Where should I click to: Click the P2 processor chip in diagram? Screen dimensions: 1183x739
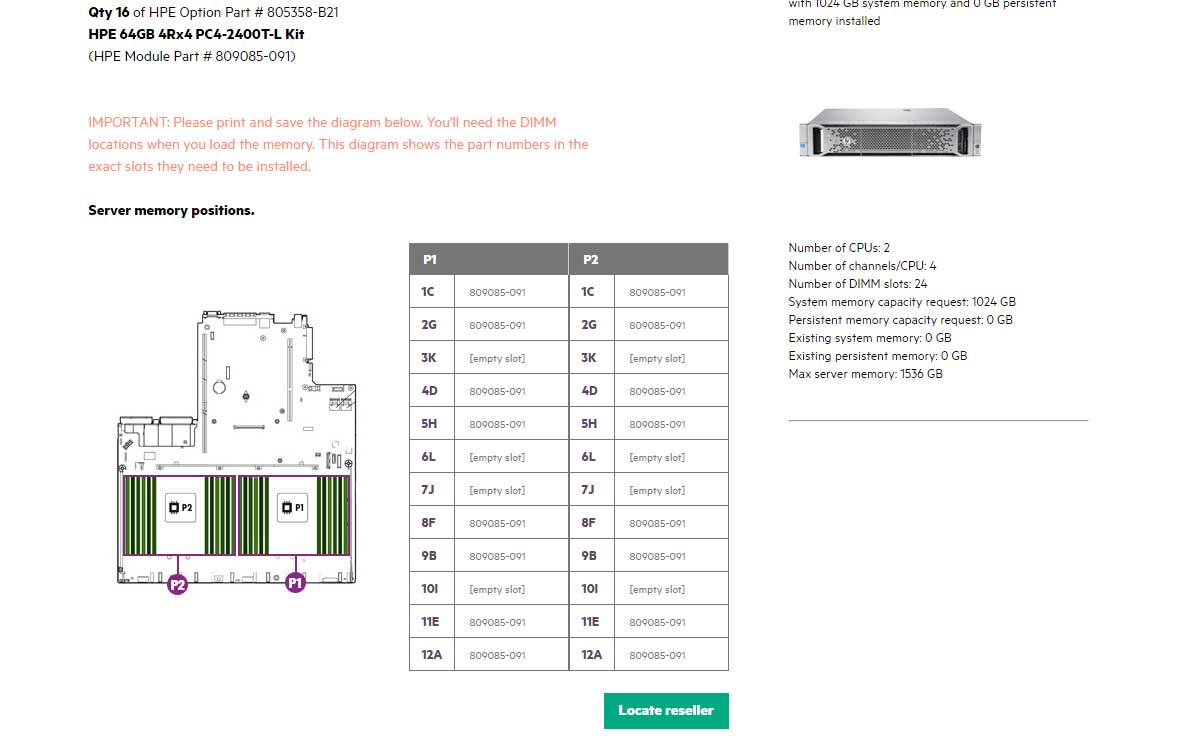[x=180, y=507]
